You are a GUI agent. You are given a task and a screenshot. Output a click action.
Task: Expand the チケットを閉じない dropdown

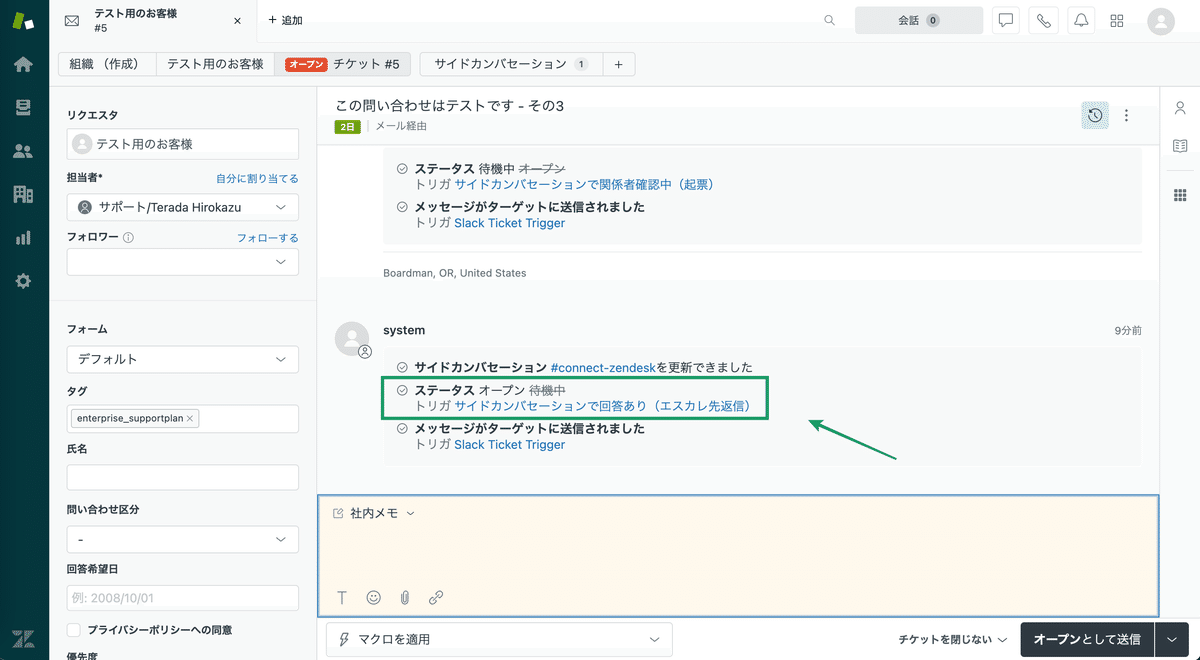pyautogui.click(x=953, y=639)
